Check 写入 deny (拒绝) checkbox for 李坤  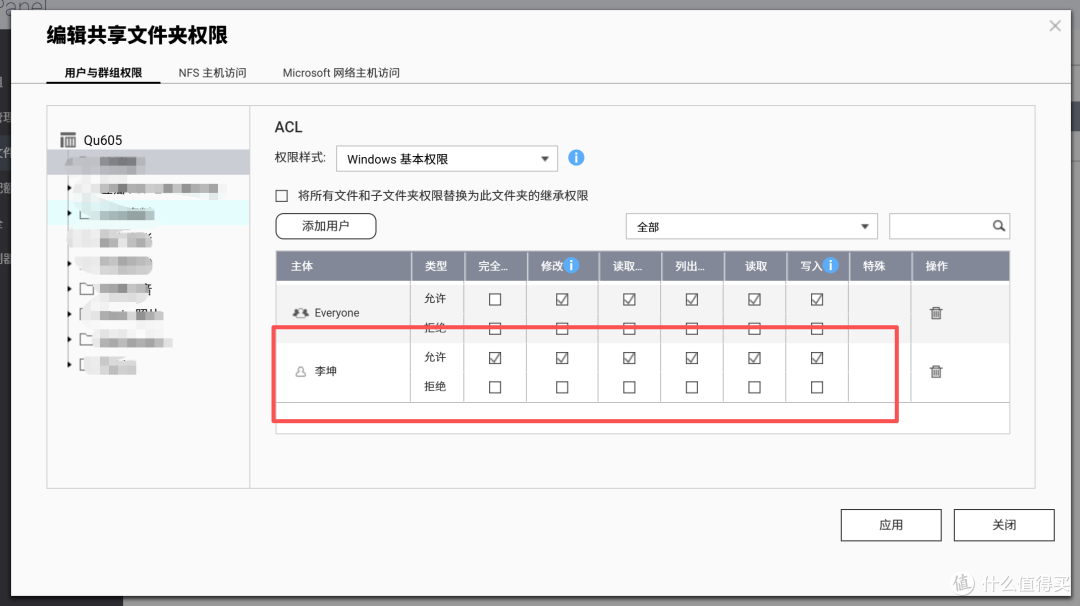817,387
